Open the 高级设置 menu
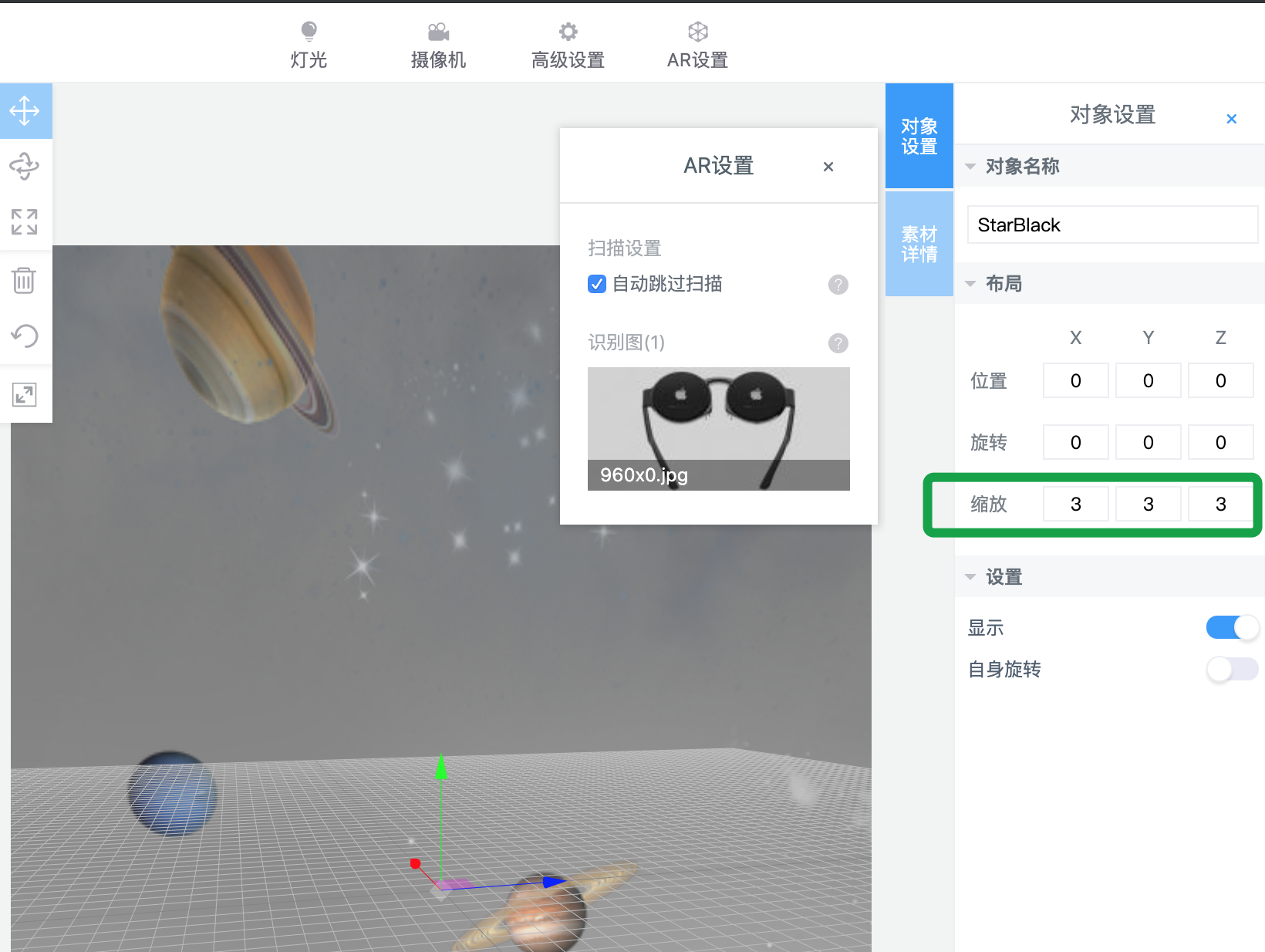 coord(568,46)
